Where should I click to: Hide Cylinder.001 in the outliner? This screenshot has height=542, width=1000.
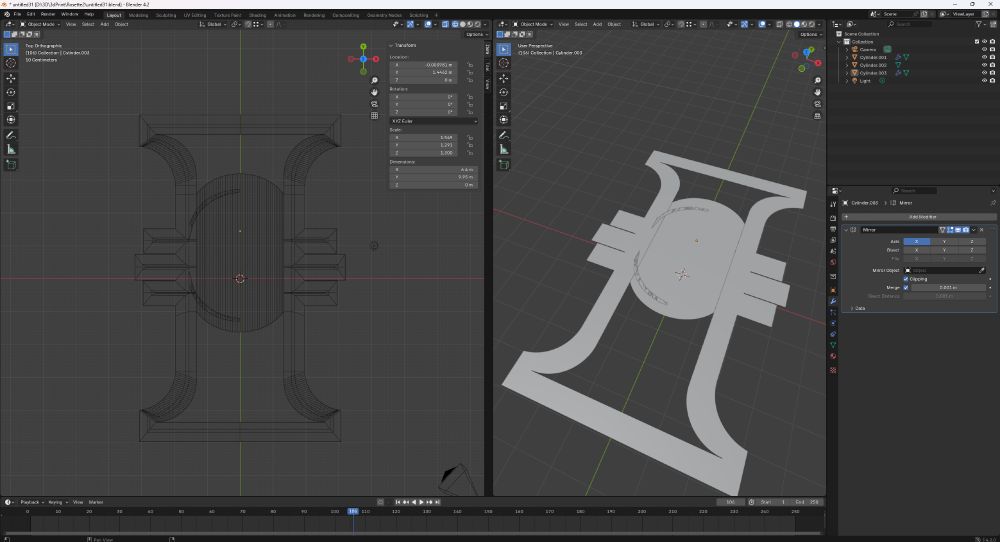(984, 57)
